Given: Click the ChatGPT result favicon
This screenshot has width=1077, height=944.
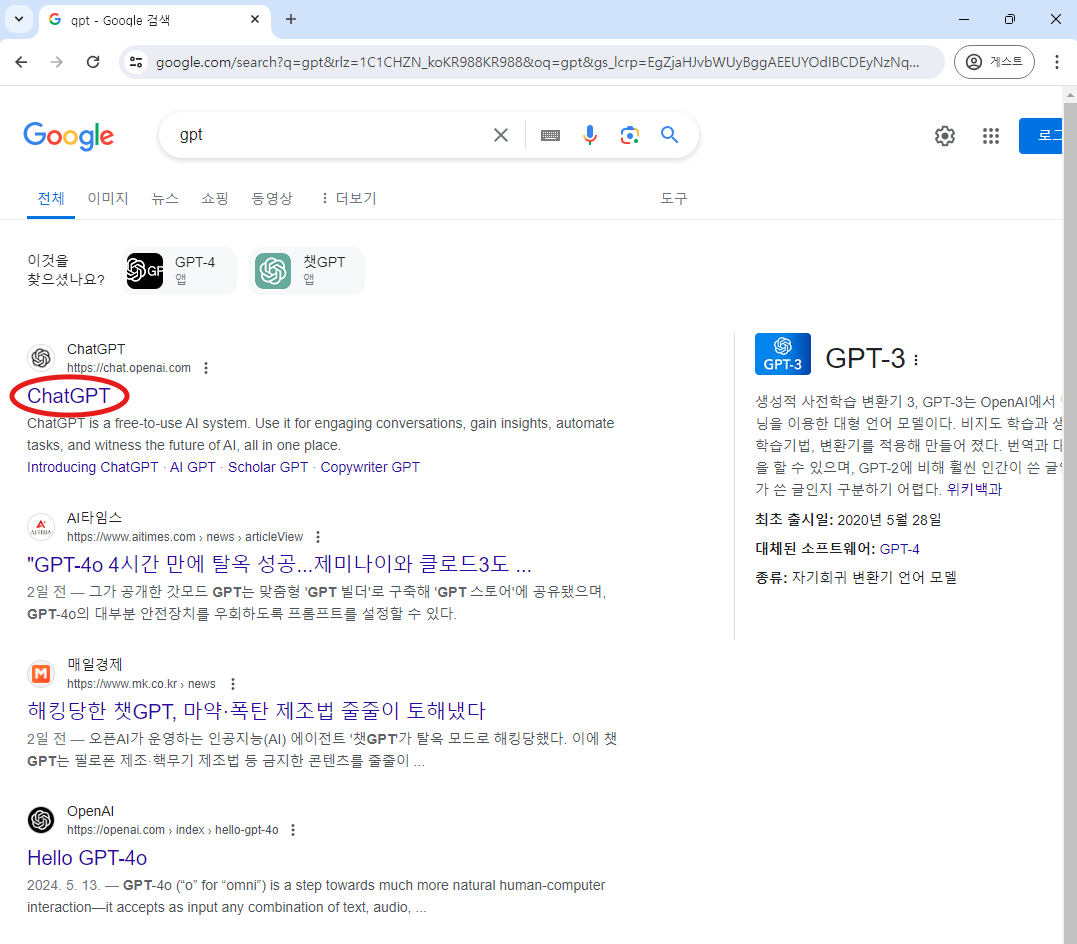Looking at the screenshot, I should [x=41, y=358].
